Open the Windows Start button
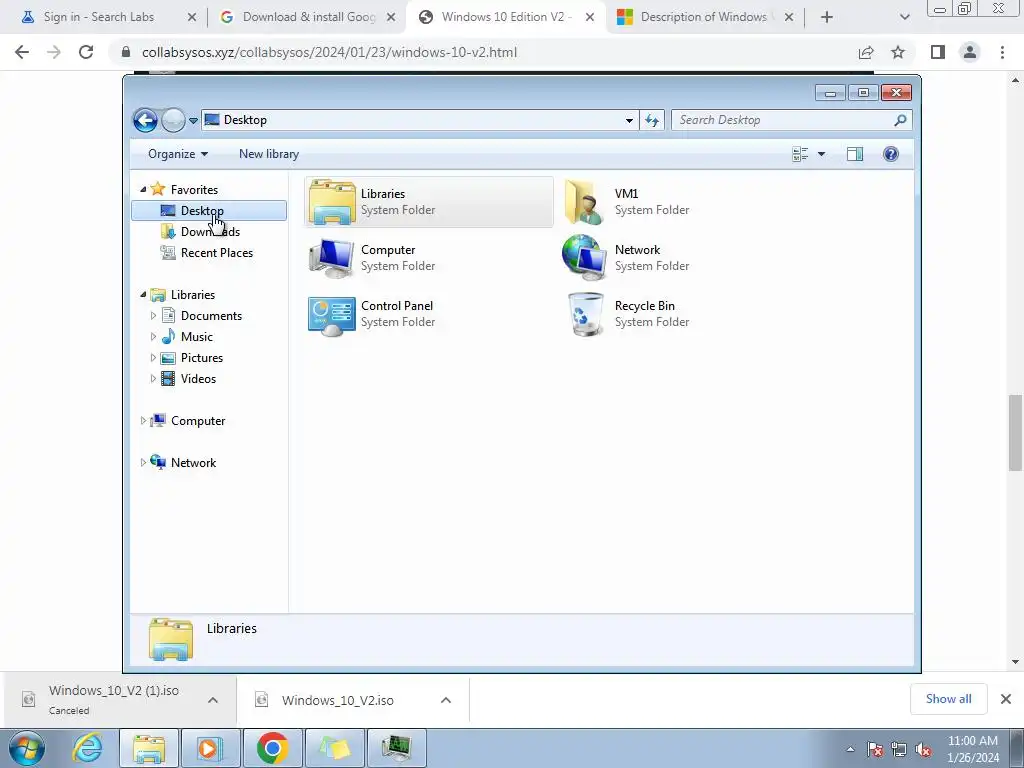Image resolution: width=1024 pixels, height=768 pixels. click(26, 748)
